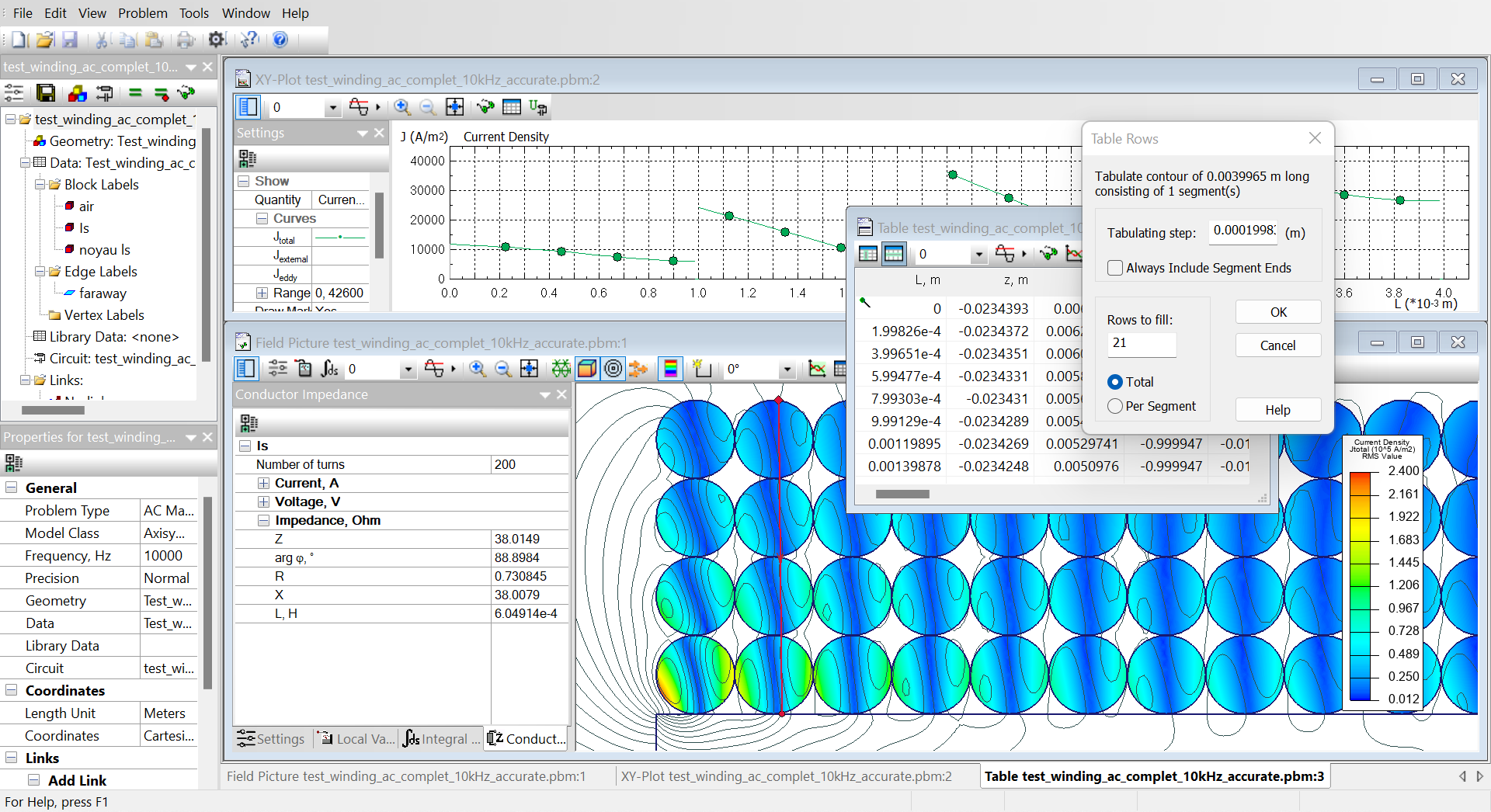This screenshot has height=812, width=1491.
Task: Click Cancel in Table Rows dialog
Action: click(1277, 345)
